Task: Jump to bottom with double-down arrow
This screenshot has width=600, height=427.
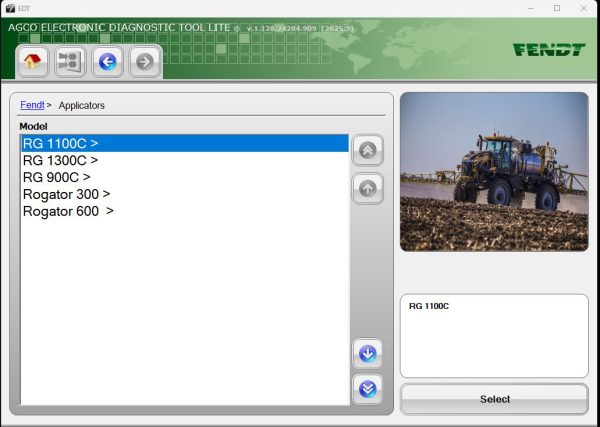Action: tap(368, 389)
